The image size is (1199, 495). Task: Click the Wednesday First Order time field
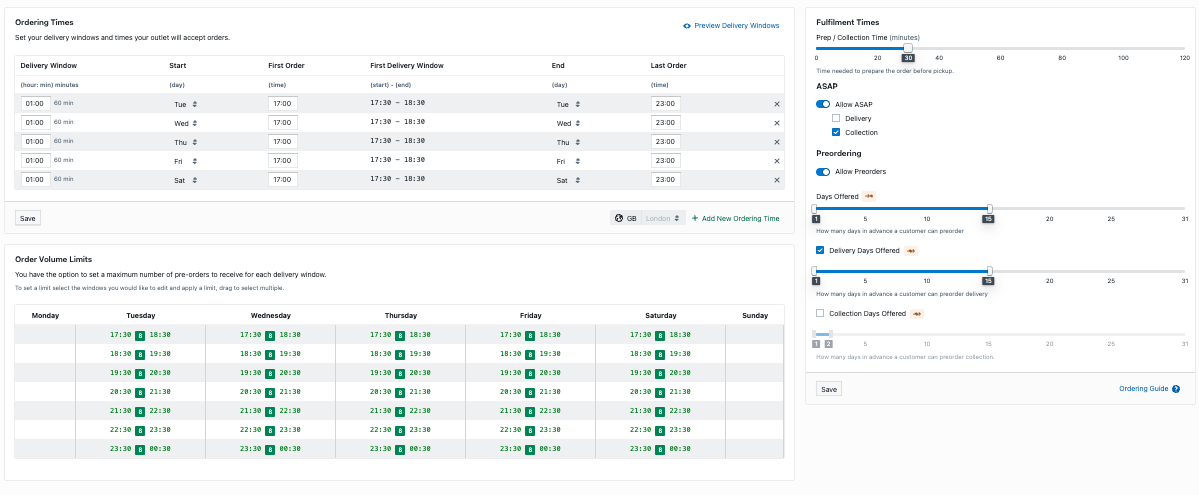(x=283, y=123)
